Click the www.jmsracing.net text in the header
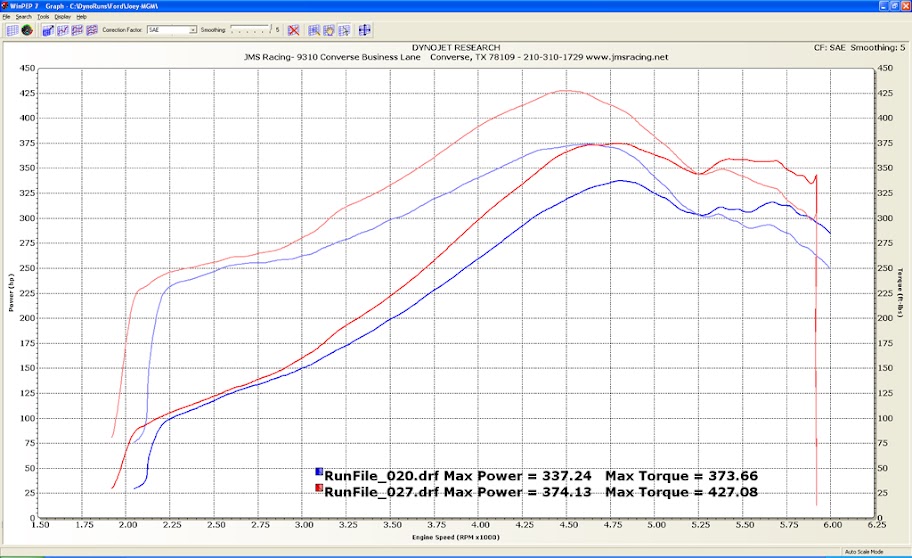 click(x=627, y=57)
